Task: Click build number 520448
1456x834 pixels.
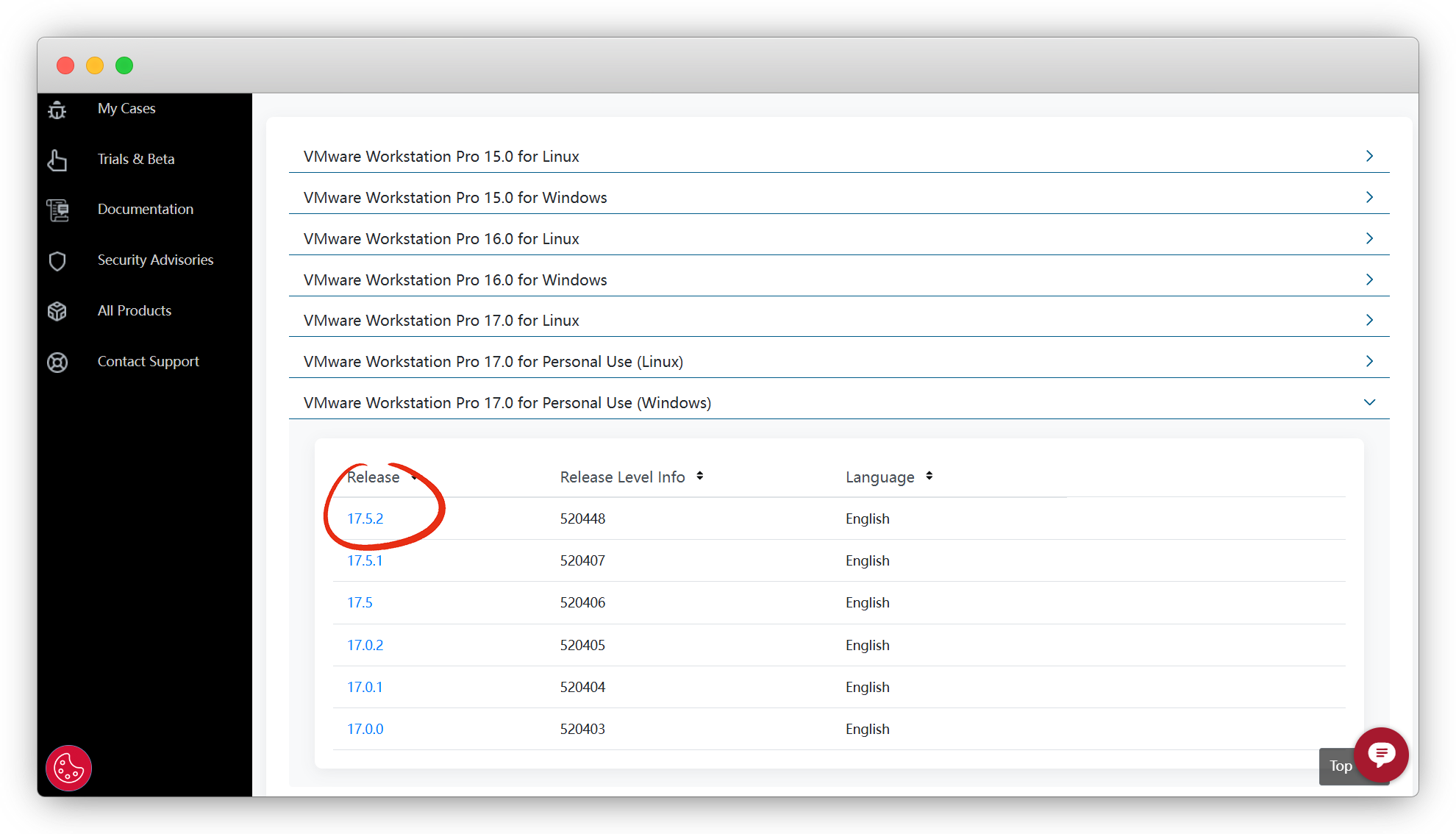Action: tap(582, 518)
